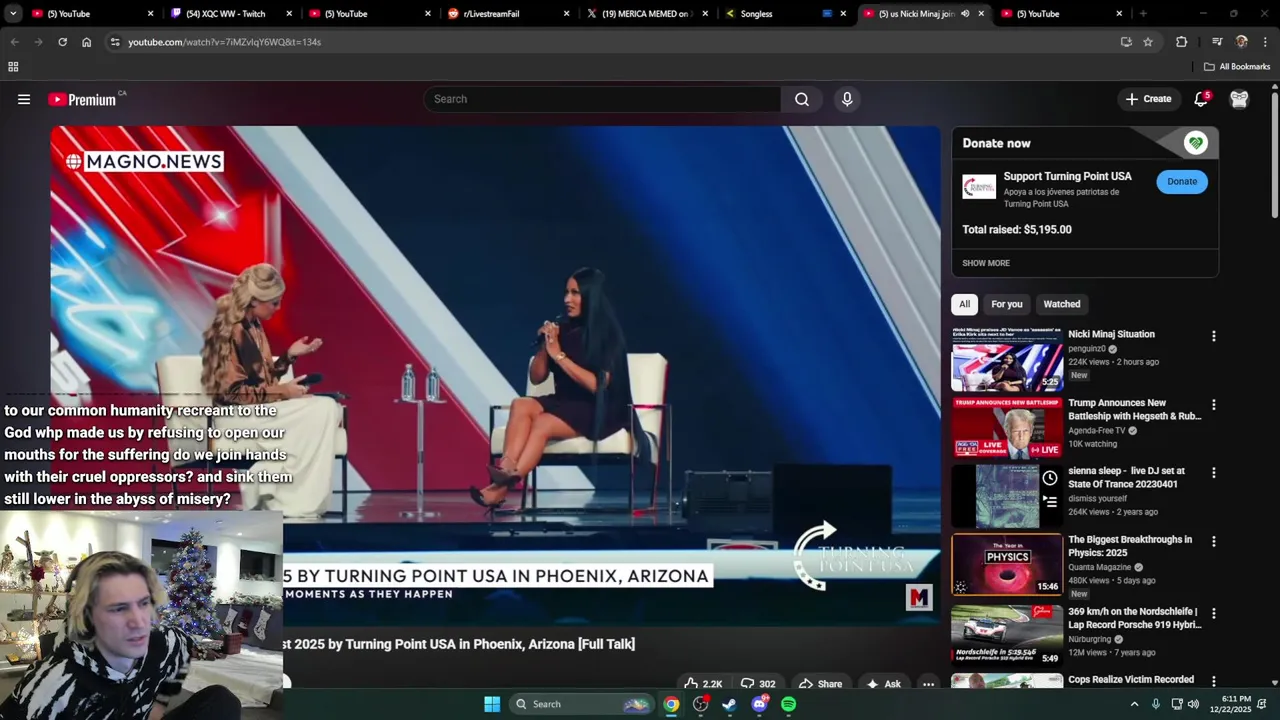Click the YouTube search input field
The height and width of the screenshot is (720, 1280).
click(x=603, y=99)
